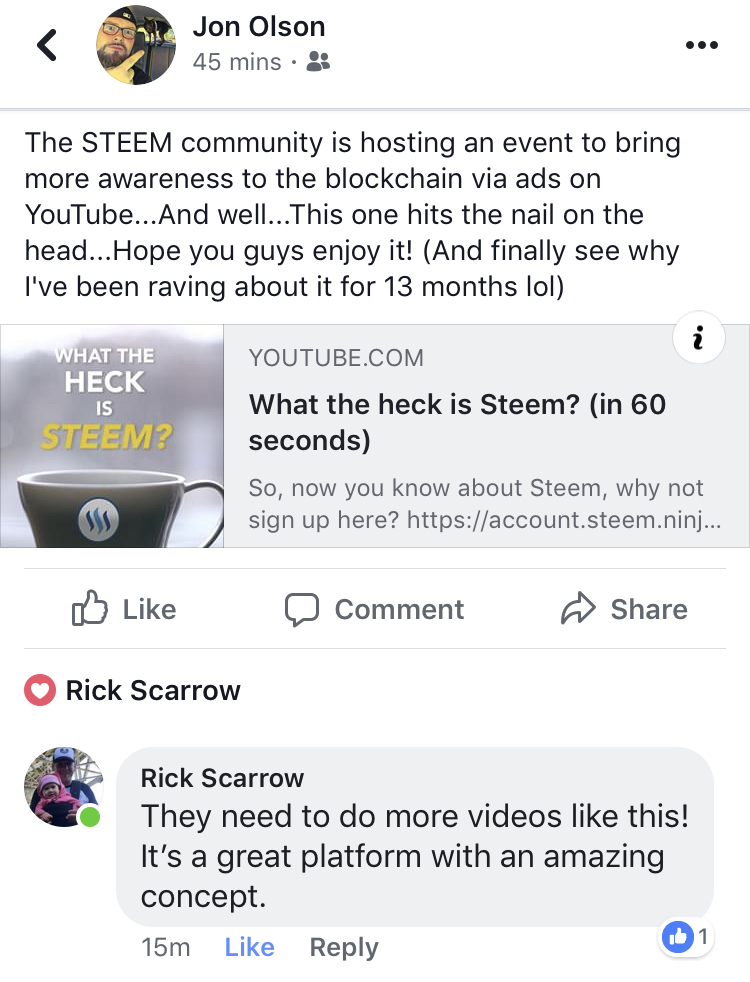
Task: Open Jon Olson's profile picture
Action: click(x=136, y=45)
